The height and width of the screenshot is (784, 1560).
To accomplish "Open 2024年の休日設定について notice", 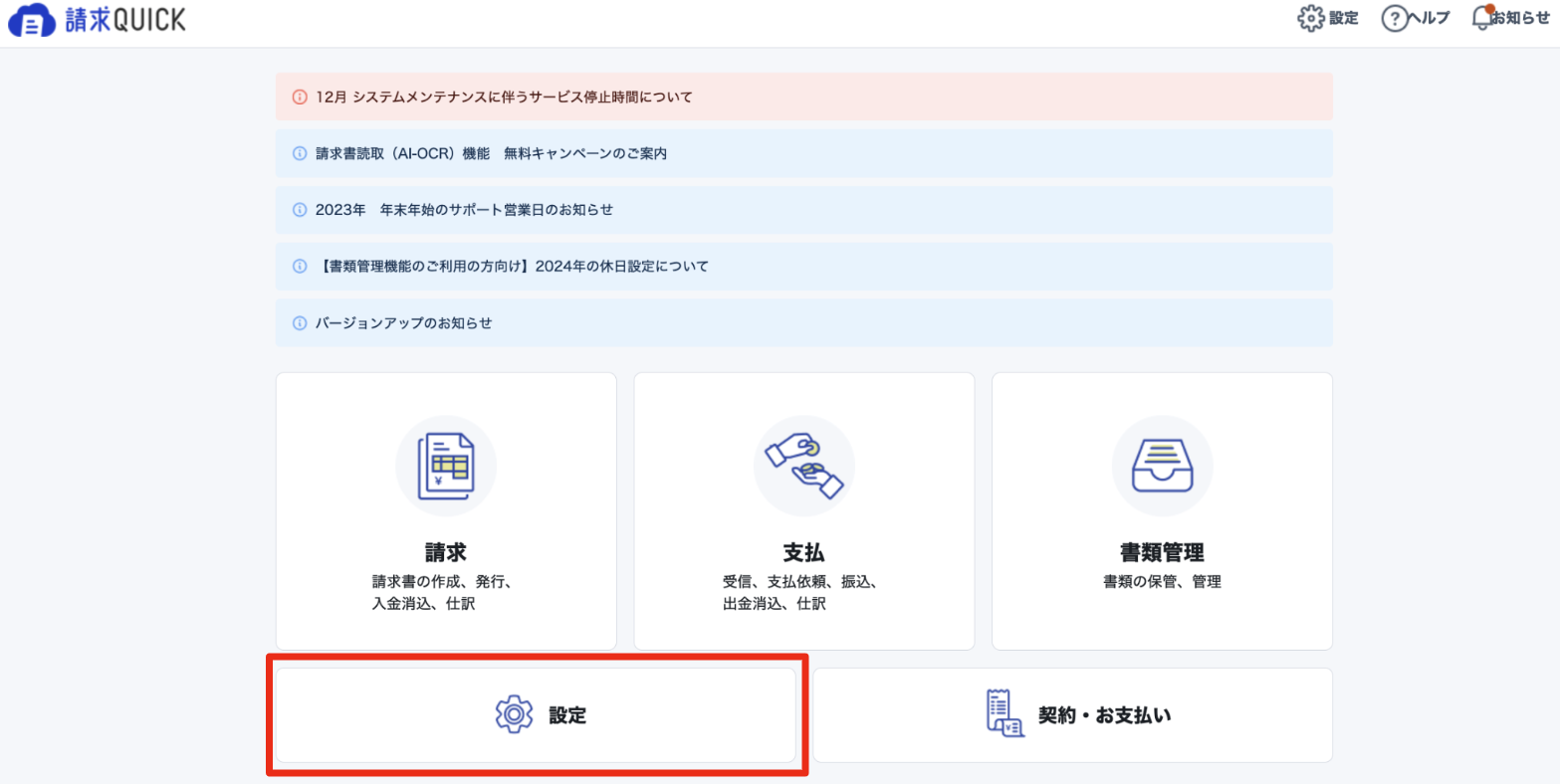I will point(803,267).
